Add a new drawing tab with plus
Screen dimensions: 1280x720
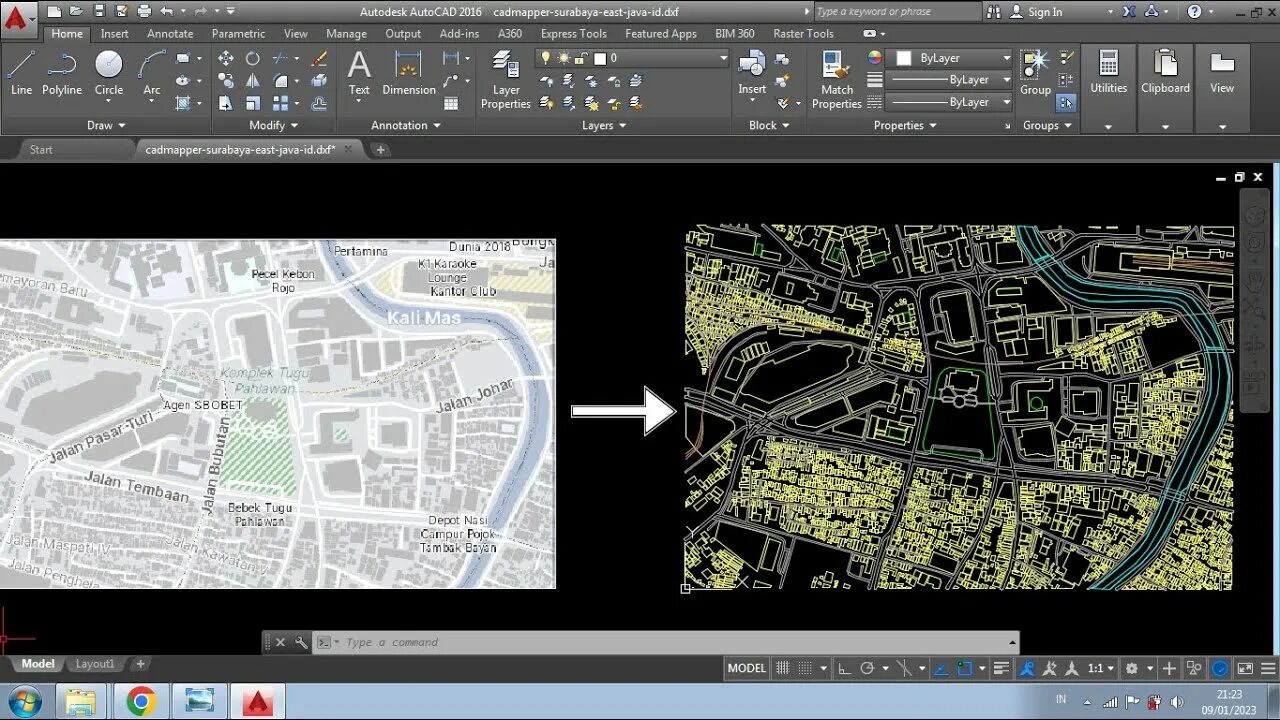380,149
